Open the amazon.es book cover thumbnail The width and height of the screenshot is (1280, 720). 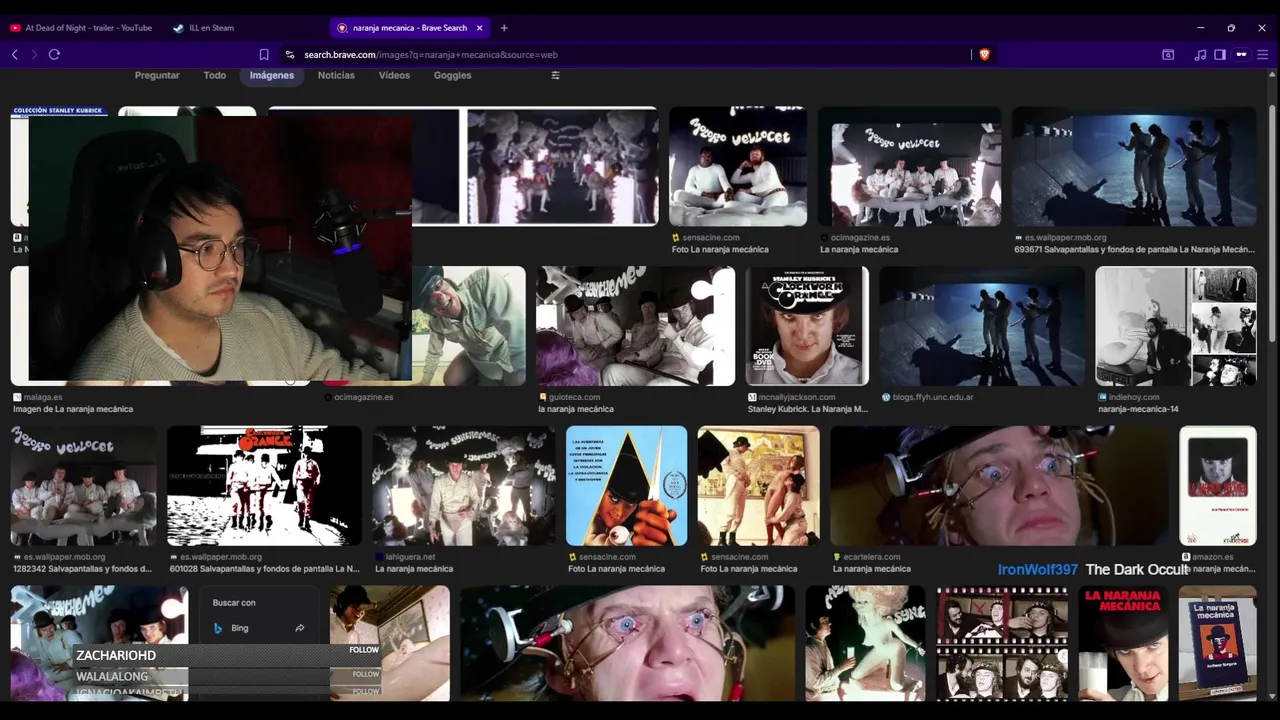1218,486
